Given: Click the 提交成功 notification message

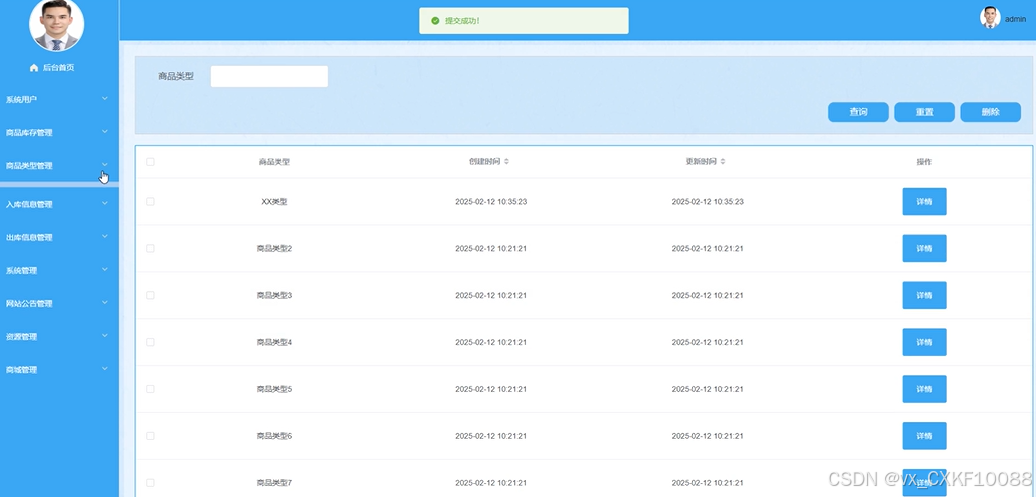Looking at the screenshot, I should click(523, 20).
